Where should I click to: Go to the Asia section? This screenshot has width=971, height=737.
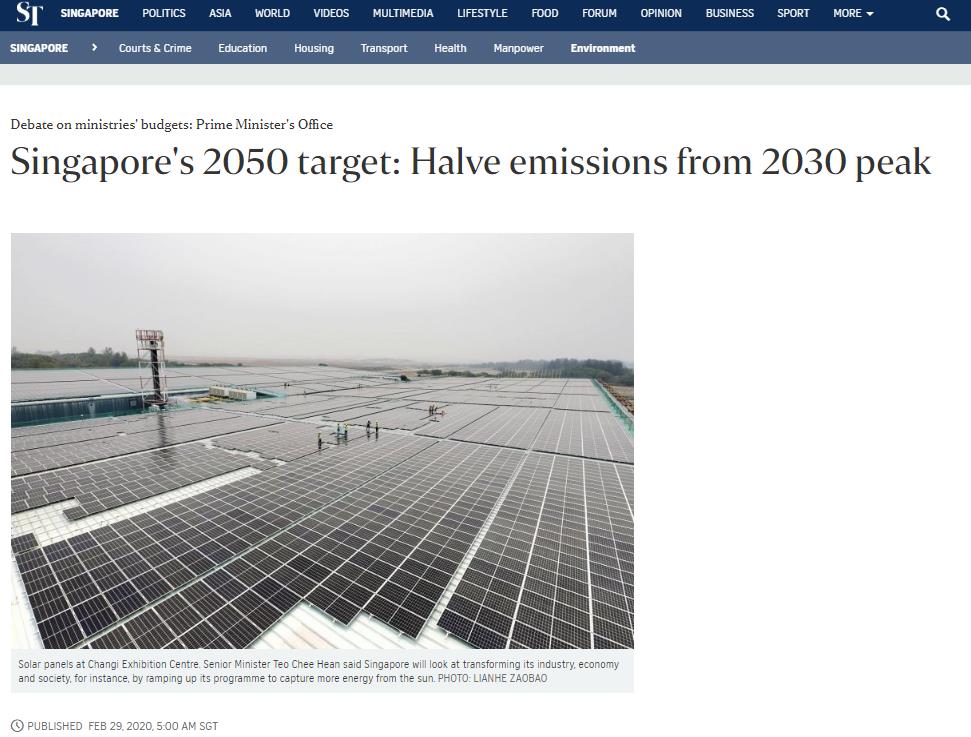tap(220, 14)
